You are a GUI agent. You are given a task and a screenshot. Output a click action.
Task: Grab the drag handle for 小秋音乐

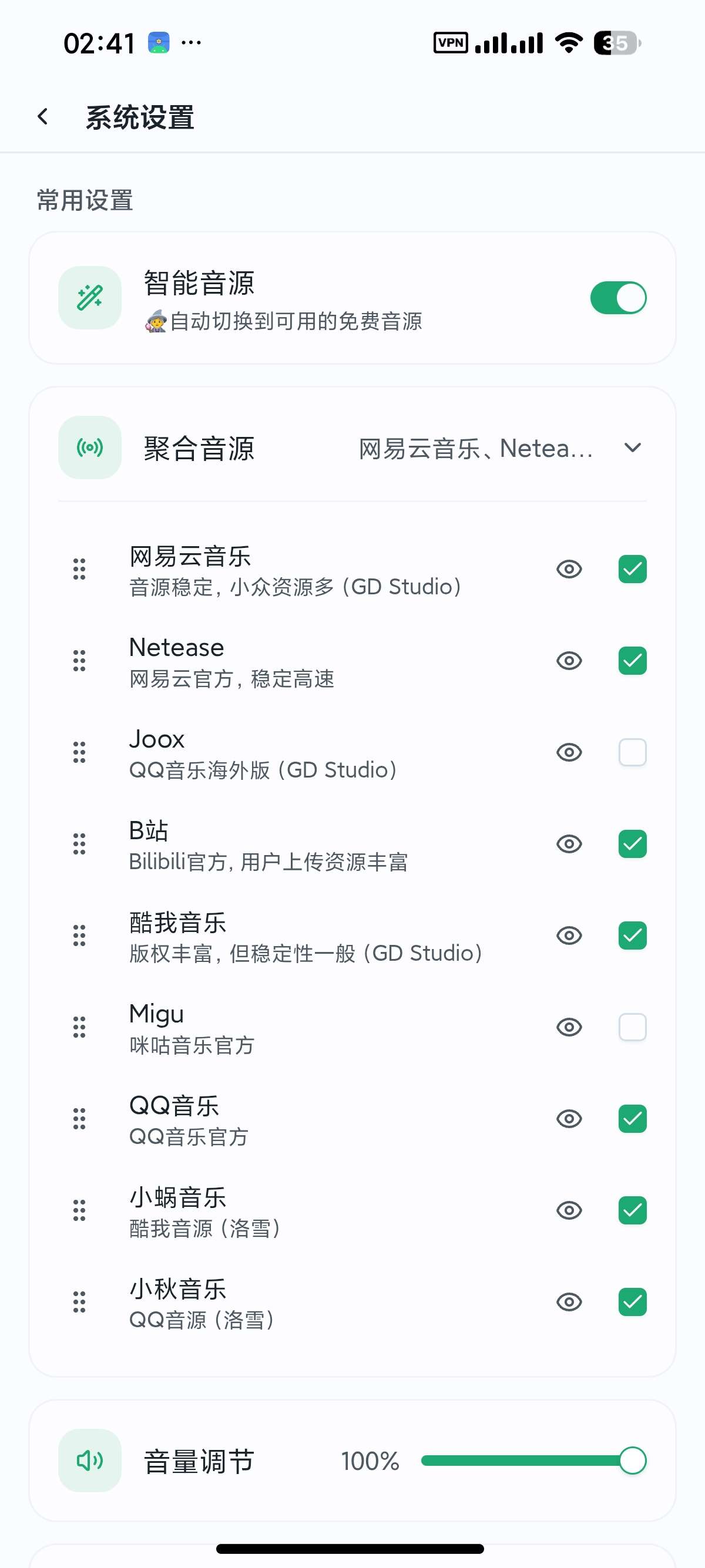[x=79, y=1301]
